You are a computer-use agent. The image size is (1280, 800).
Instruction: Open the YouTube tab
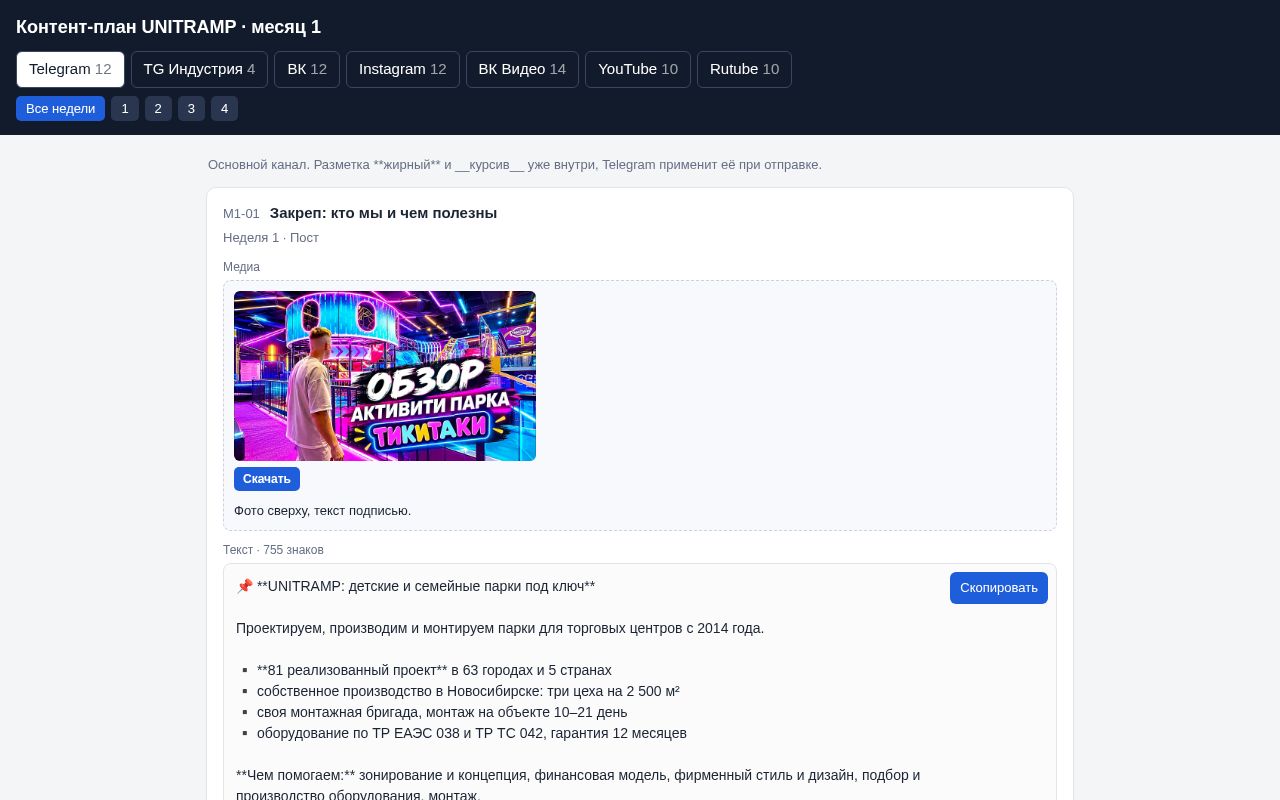pyautogui.click(x=638, y=69)
